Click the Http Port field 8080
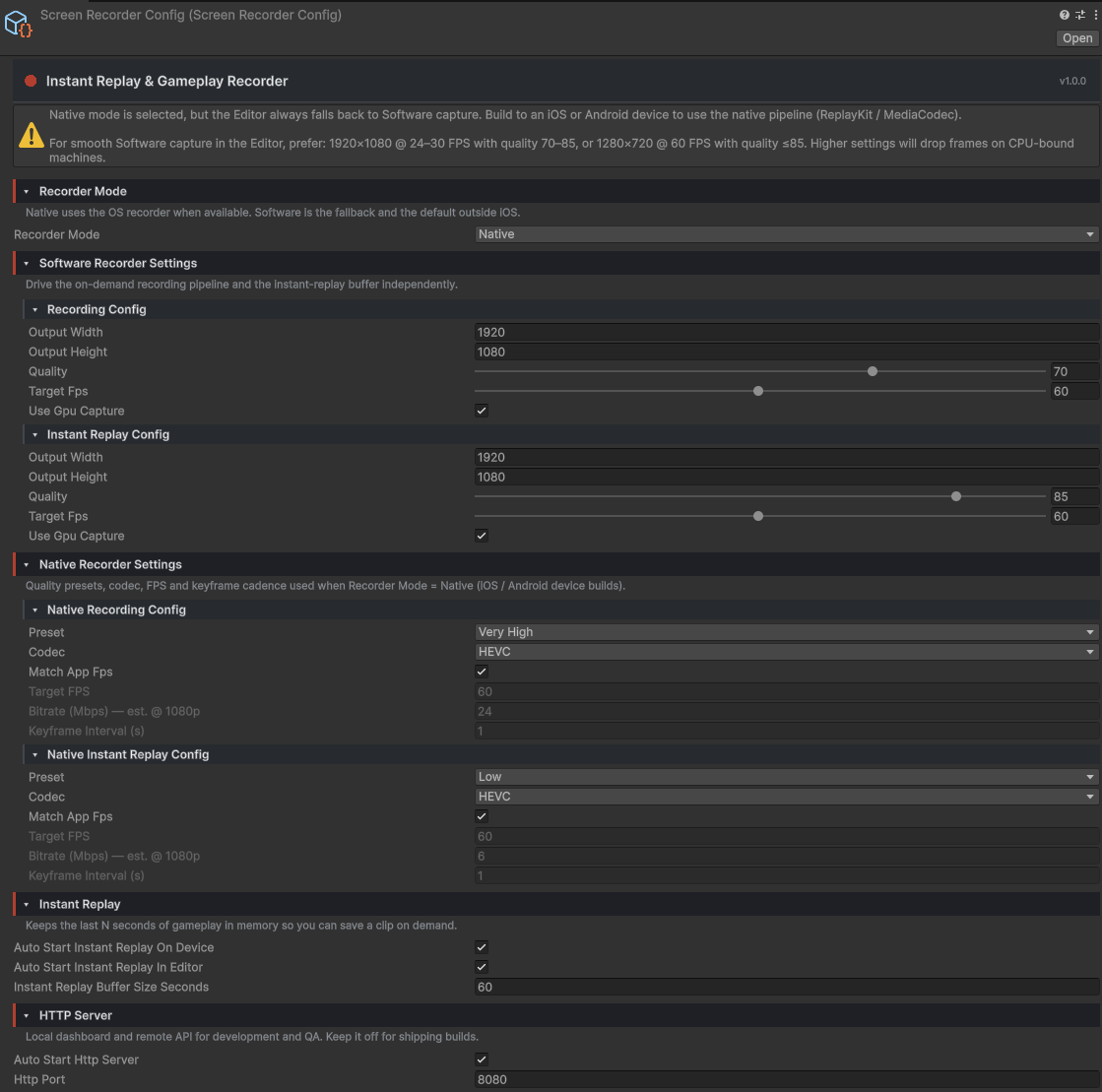 click(787, 1079)
